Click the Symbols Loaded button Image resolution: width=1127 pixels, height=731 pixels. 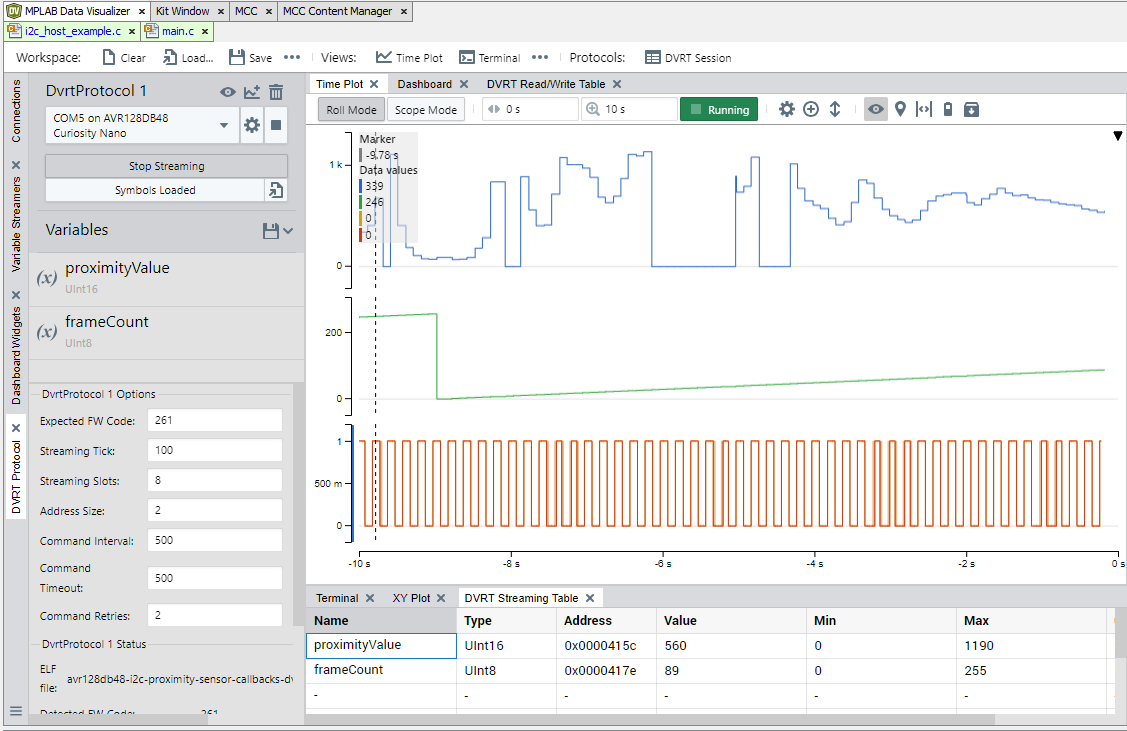(x=155, y=190)
